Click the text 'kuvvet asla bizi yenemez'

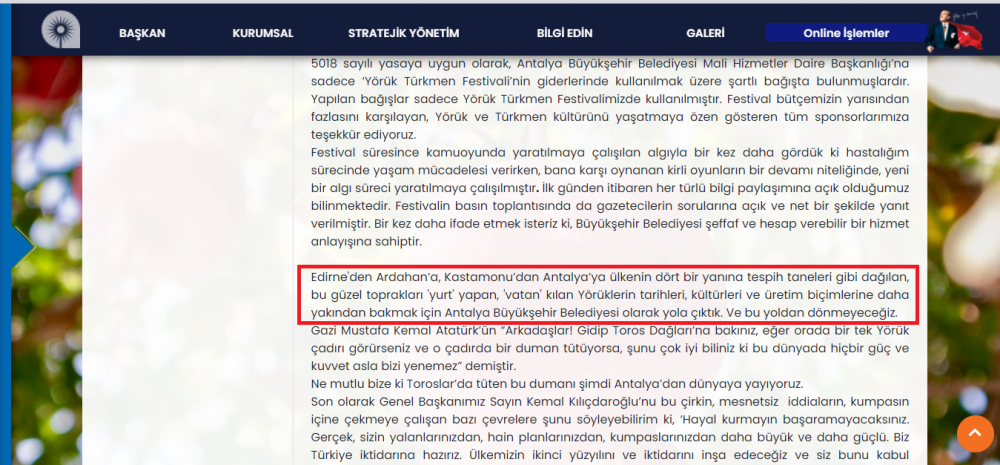click(x=383, y=367)
